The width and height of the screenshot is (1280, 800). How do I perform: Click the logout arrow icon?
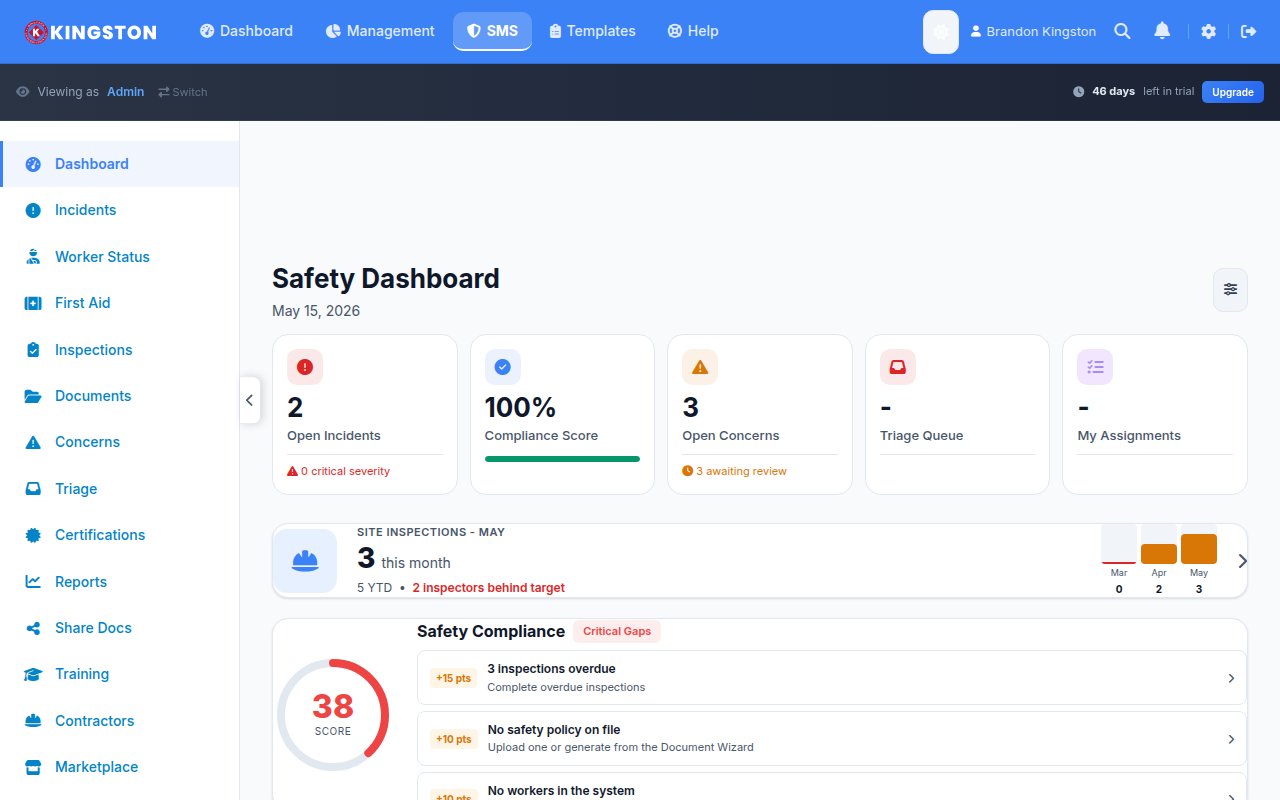pos(1248,31)
